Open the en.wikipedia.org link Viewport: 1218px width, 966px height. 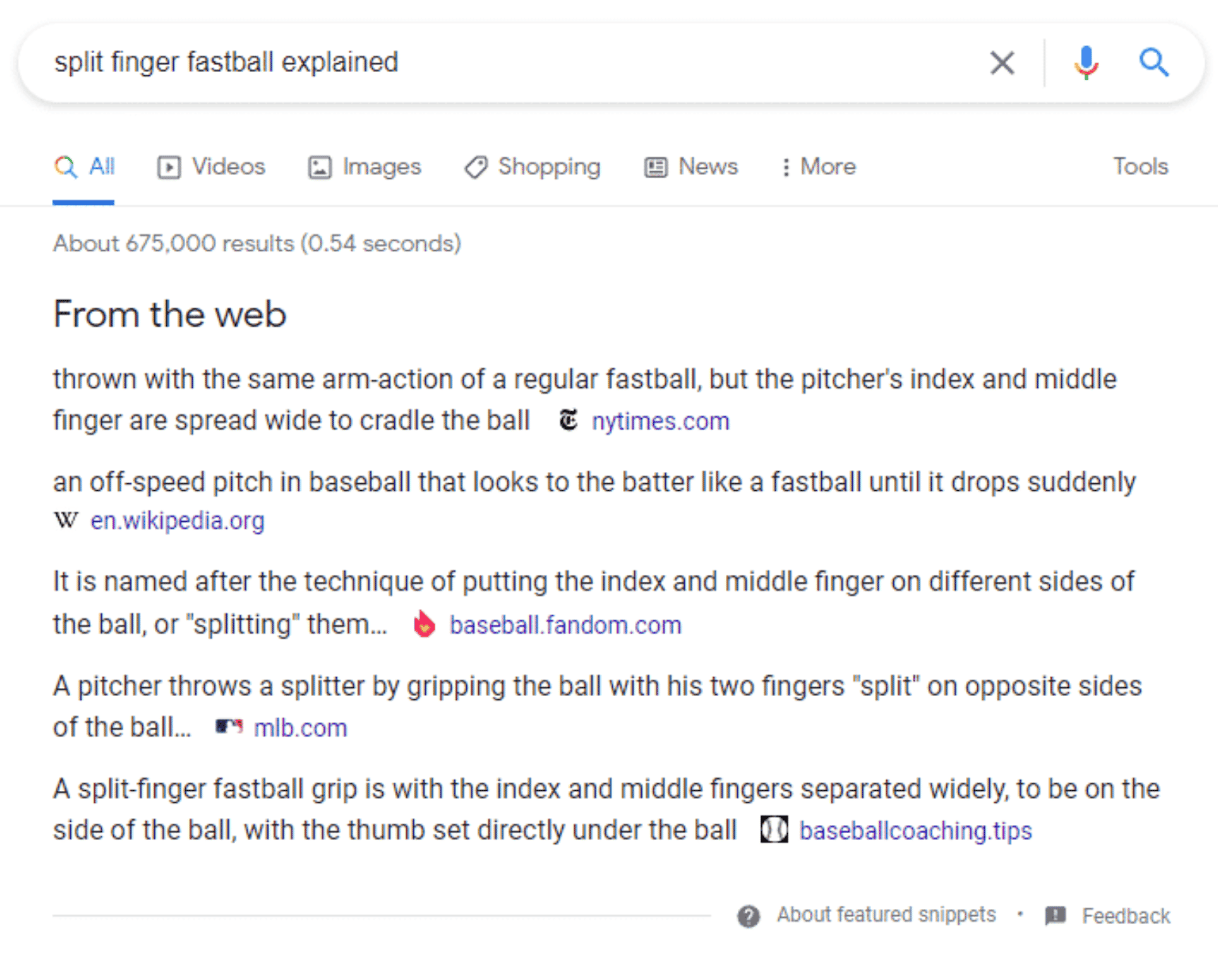[177, 521]
